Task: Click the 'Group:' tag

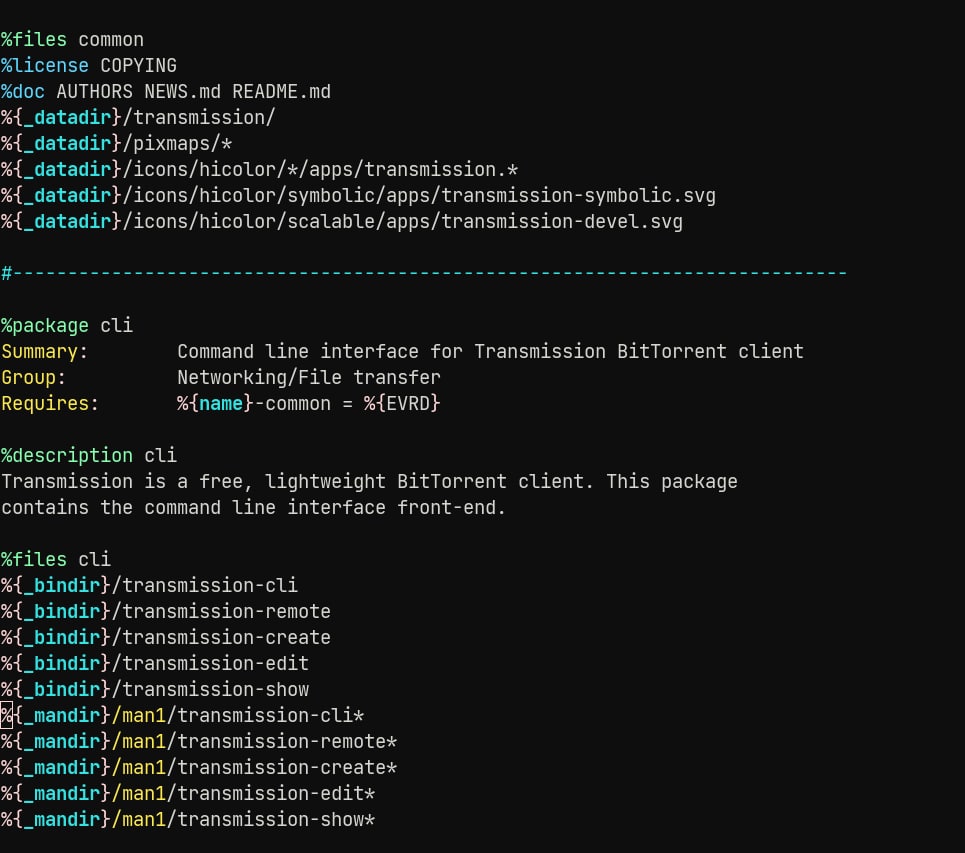Action: pyautogui.click(x=34, y=377)
